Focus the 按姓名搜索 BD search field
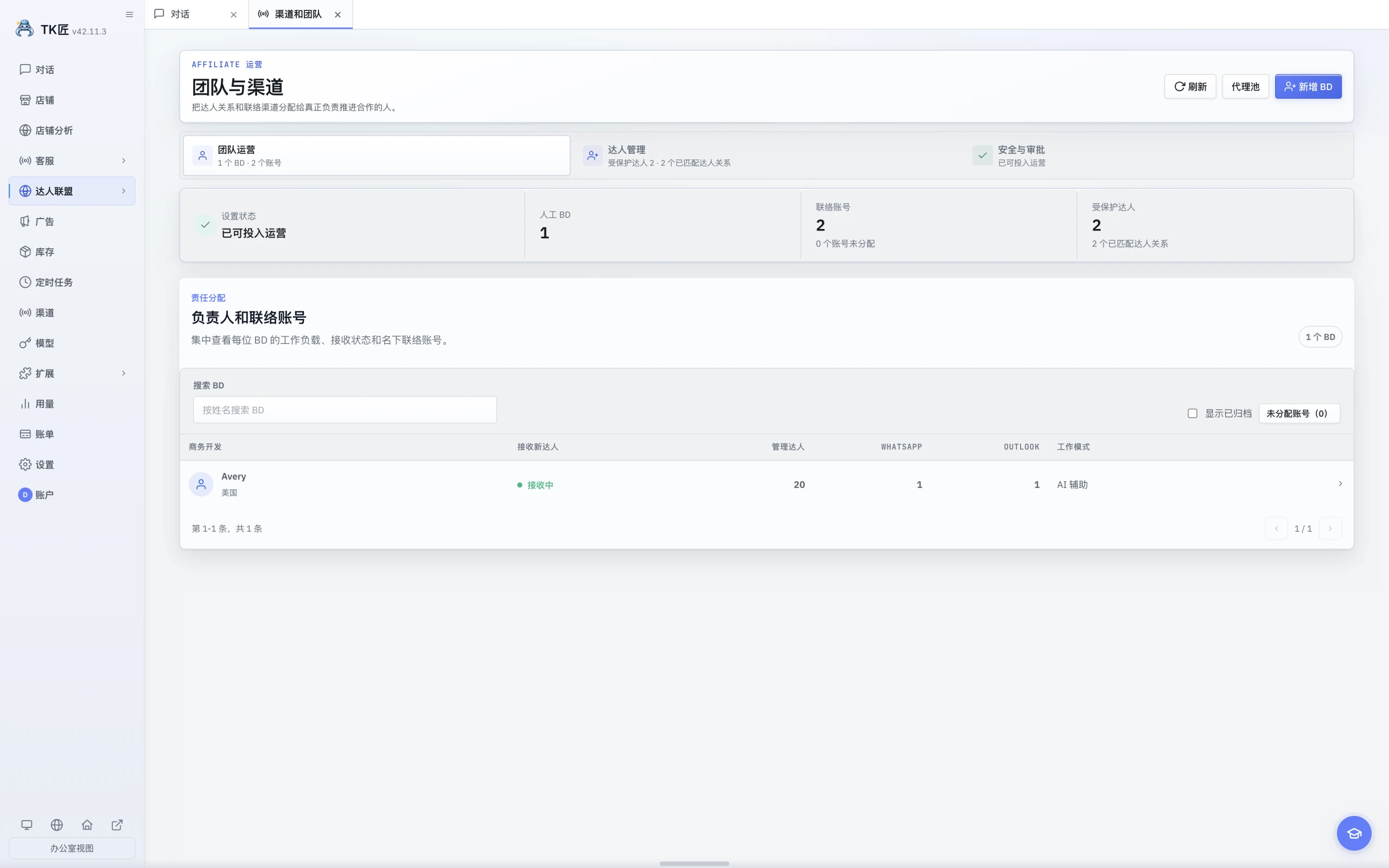This screenshot has width=1389, height=868. [345, 410]
